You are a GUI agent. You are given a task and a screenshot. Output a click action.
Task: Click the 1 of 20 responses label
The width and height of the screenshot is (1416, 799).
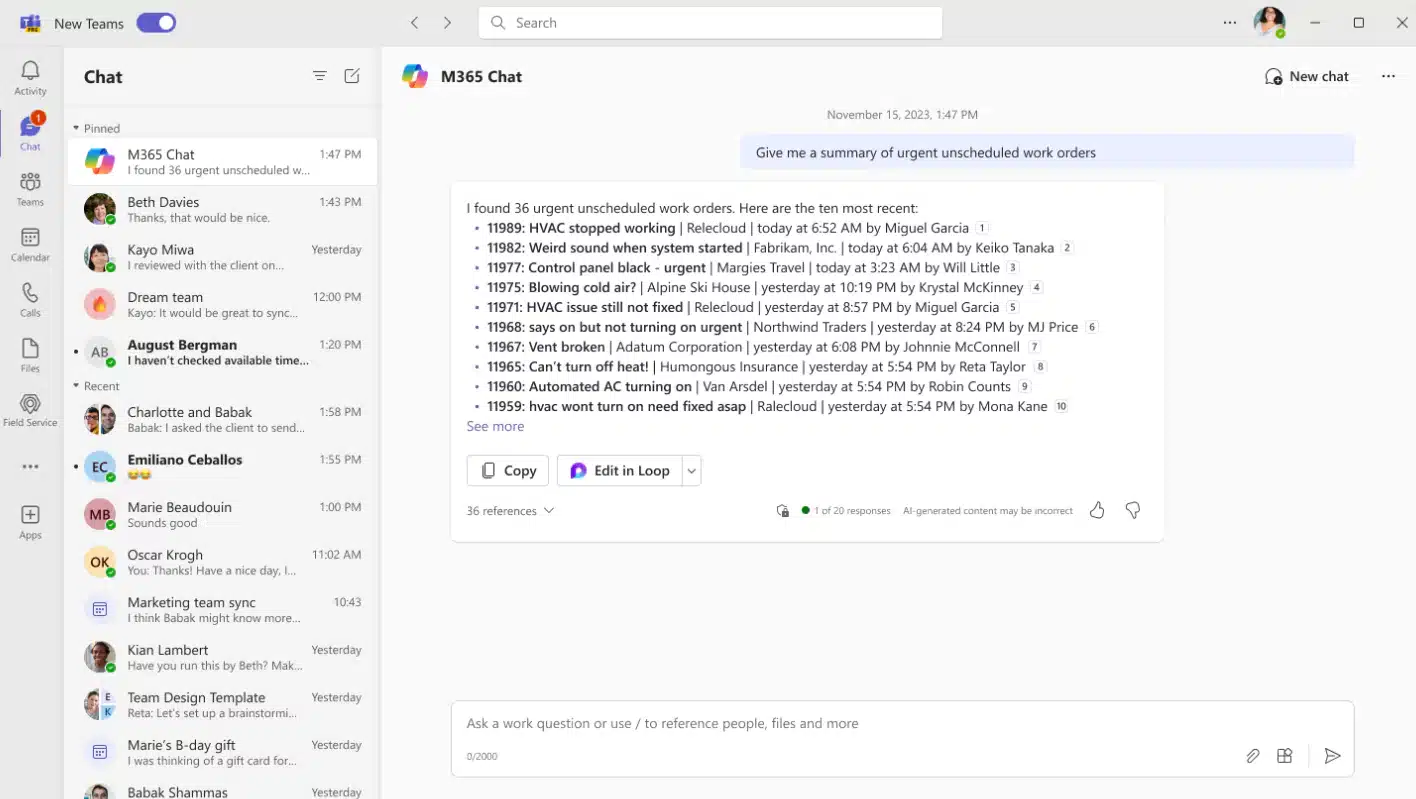coord(852,510)
